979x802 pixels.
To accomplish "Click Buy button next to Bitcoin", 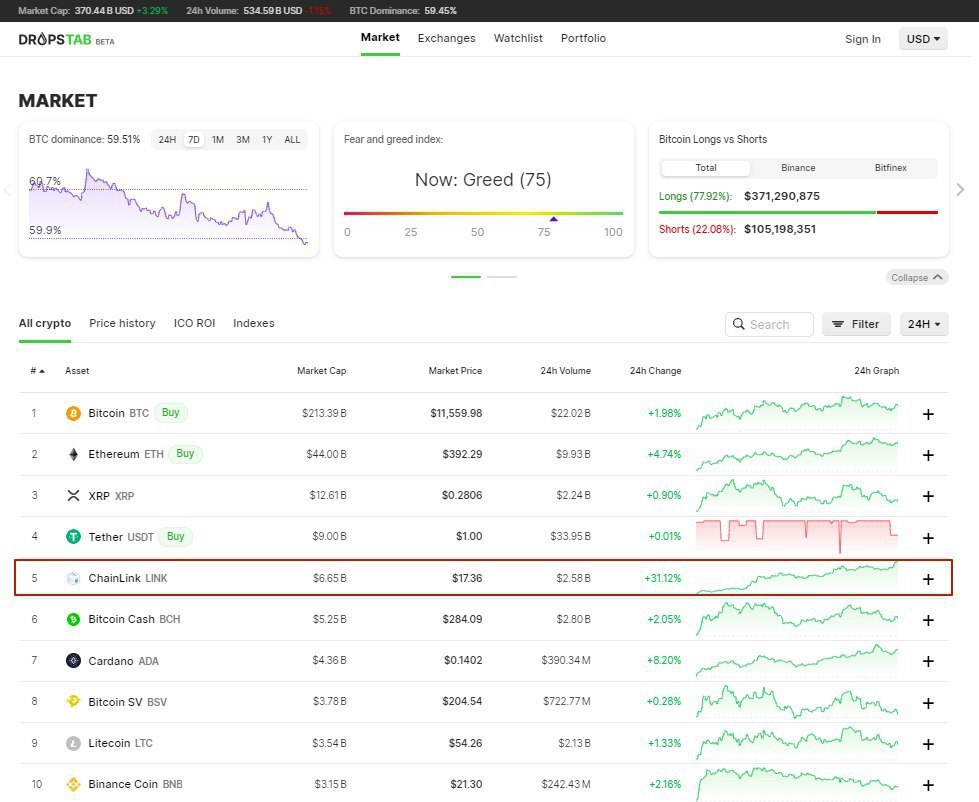I will click(x=170, y=413).
